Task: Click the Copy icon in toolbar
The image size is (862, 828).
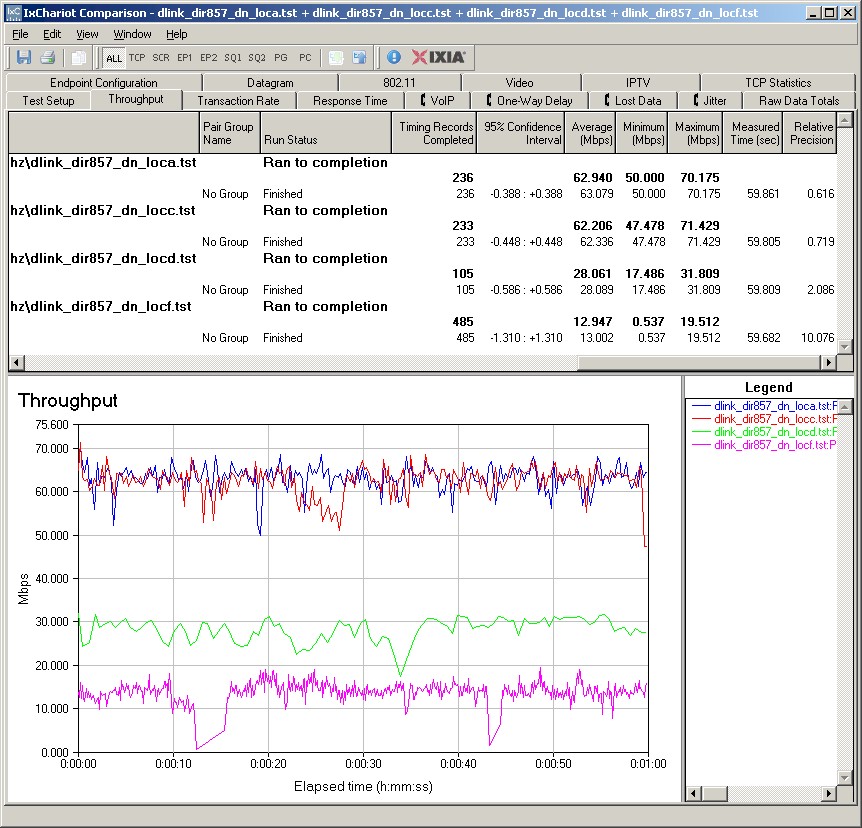Action: [x=79, y=57]
